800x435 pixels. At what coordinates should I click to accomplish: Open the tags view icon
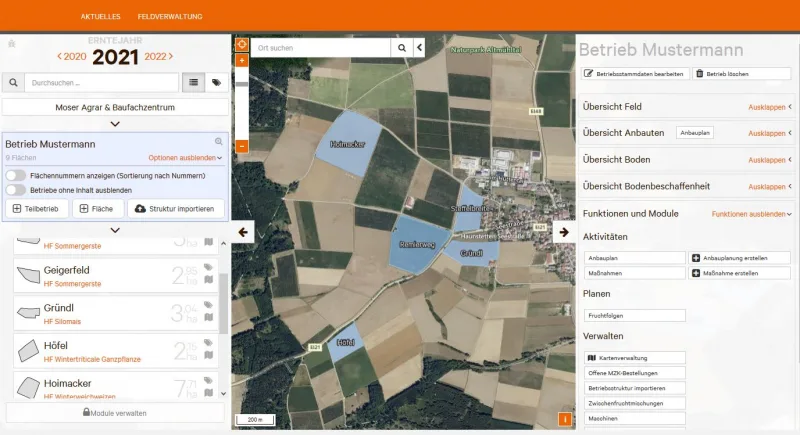coord(216,82)
